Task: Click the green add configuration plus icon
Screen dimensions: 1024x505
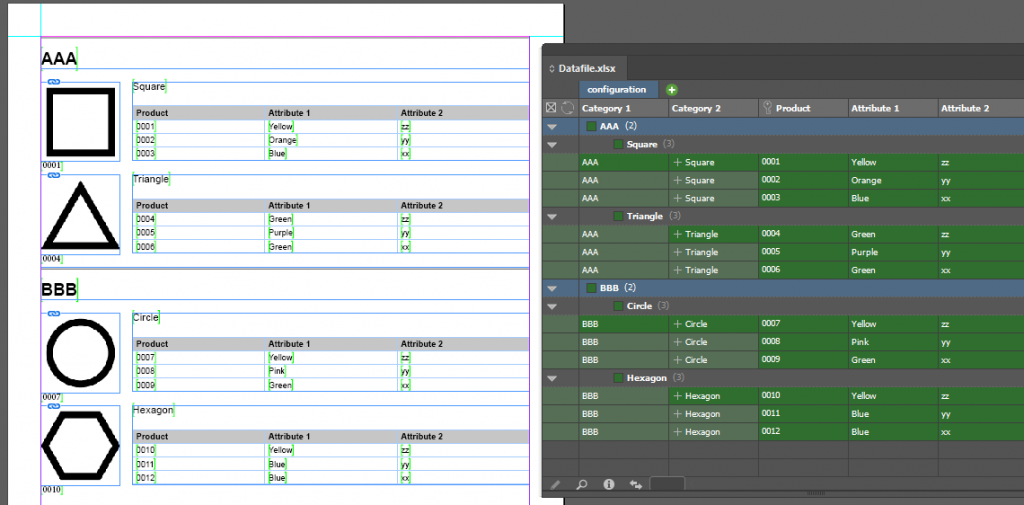Action: [672, 90]
